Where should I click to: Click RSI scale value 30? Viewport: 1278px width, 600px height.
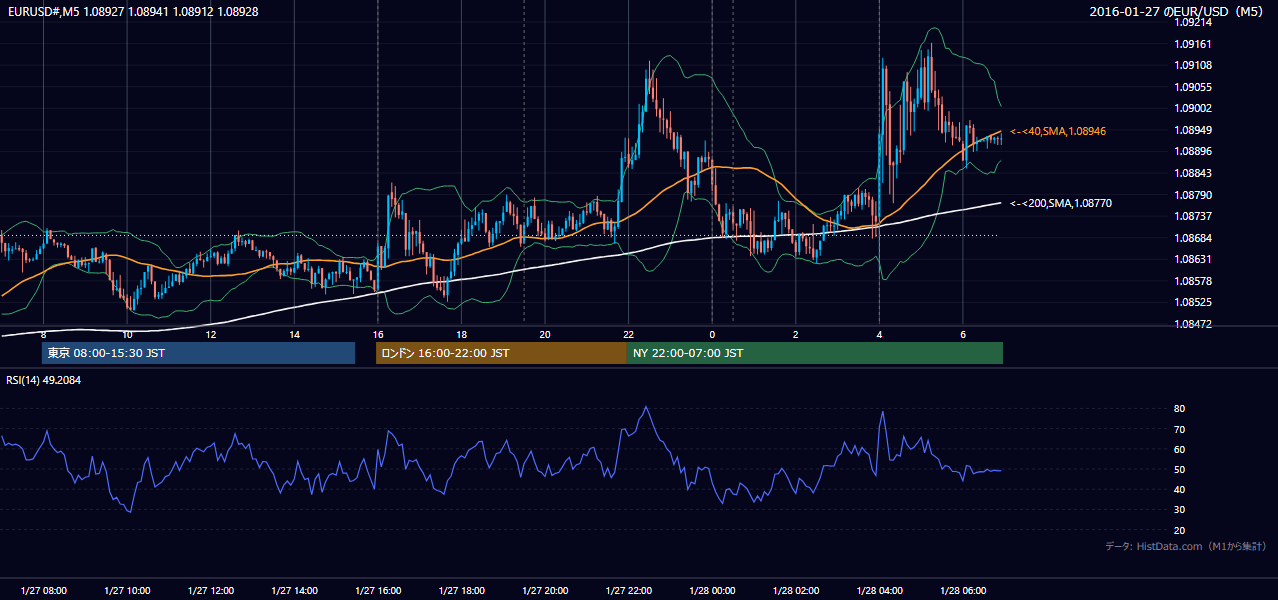point(1180,510)
